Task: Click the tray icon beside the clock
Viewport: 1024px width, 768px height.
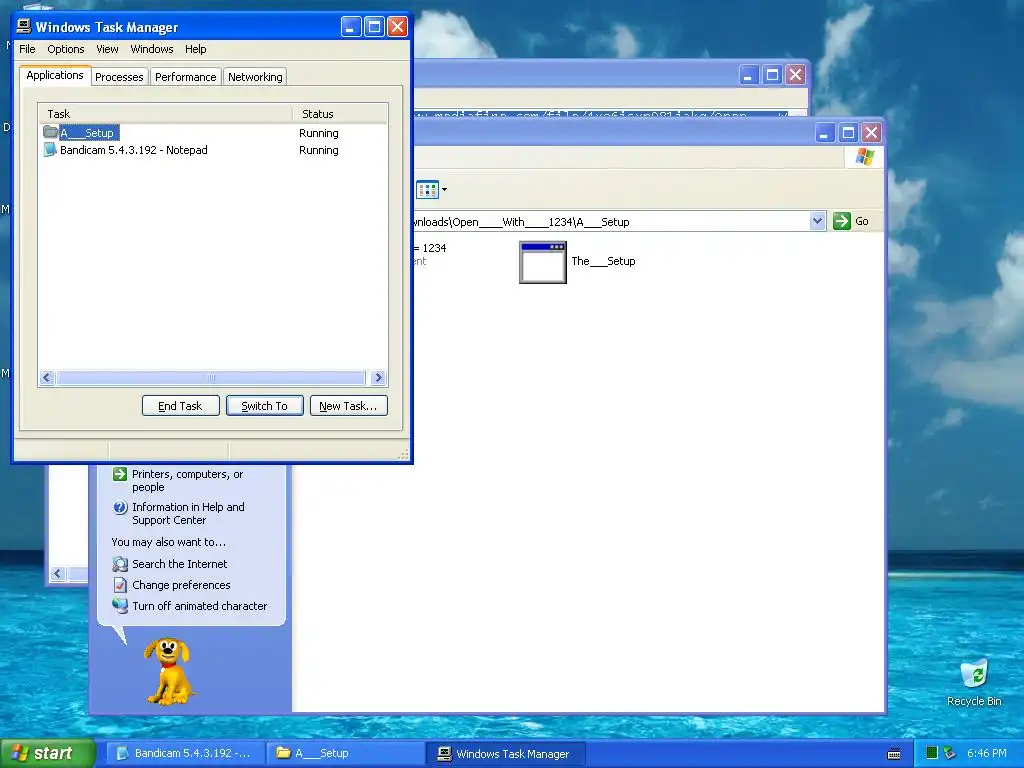Action: 950,753
